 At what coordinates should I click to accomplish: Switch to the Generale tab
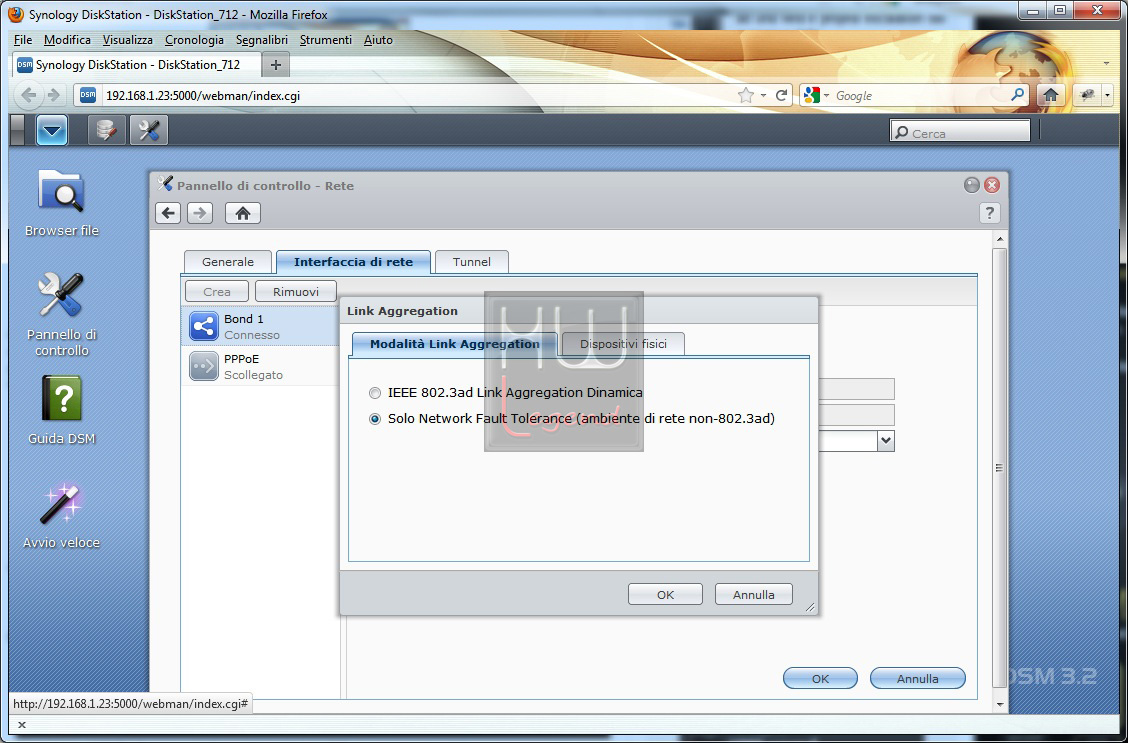(228, 262)
